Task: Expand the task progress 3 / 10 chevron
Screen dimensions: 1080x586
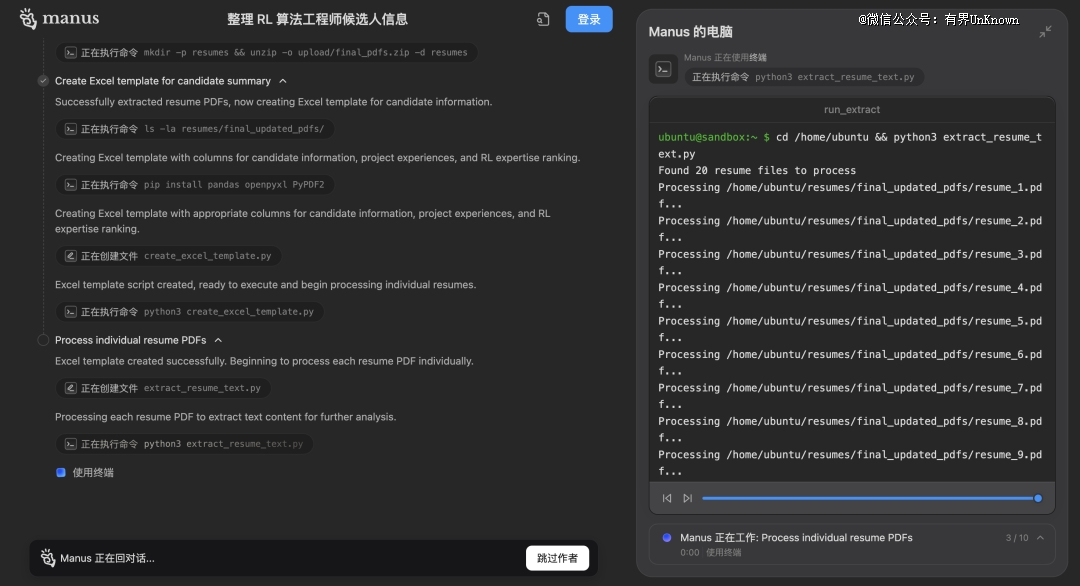Action: pyautogui.click(x=1040, y=538)
